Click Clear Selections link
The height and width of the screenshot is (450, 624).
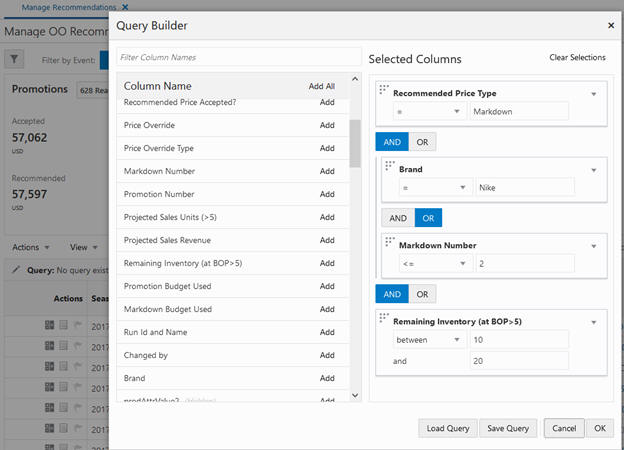pyautogui.click(x=577, y=57)
